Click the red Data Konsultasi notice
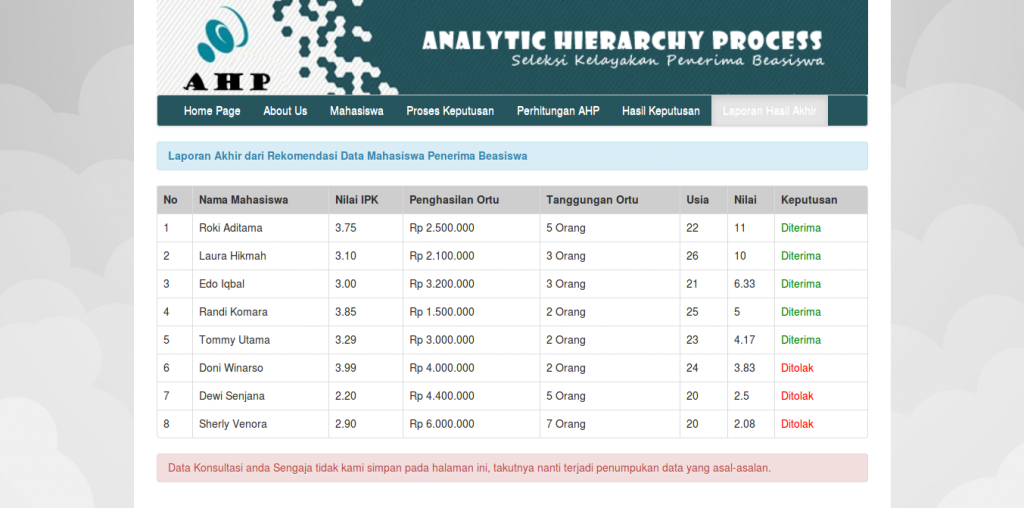1024x508 pixels. point(512,468)
